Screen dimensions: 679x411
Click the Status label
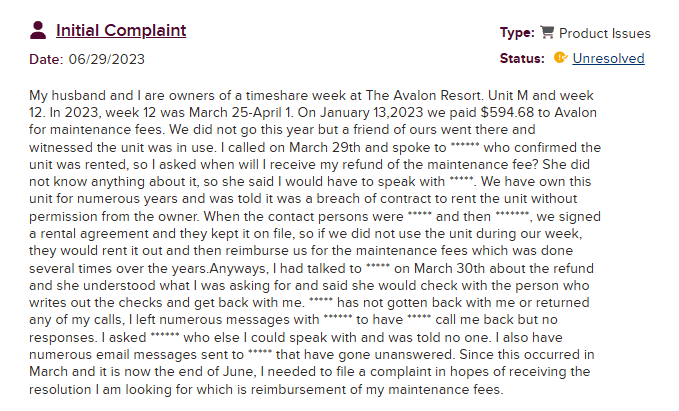click(x=522, y=58)
